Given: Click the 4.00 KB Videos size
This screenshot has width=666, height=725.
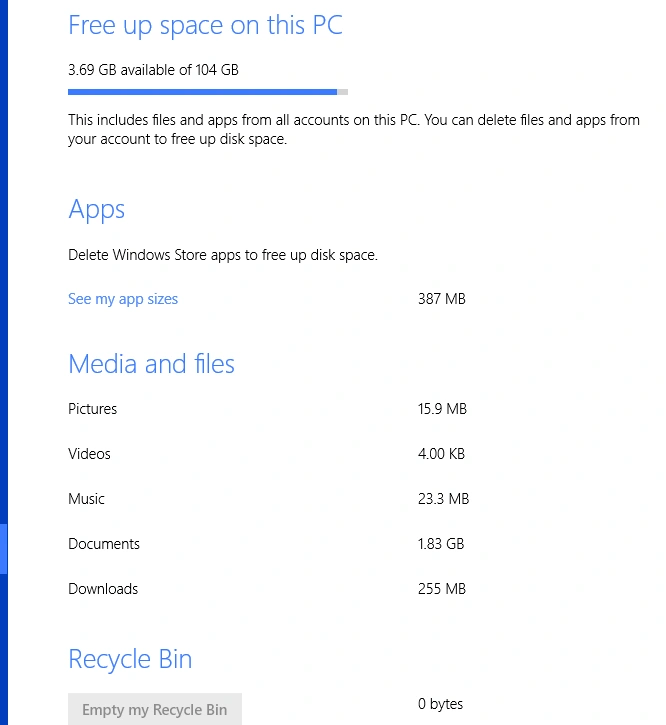Looking at the screenshot, I should tap(441, 454).
